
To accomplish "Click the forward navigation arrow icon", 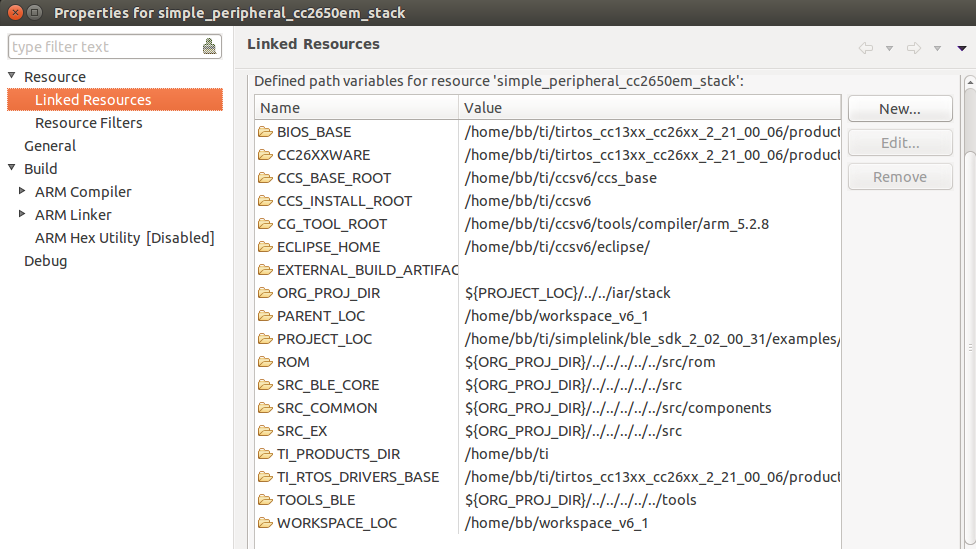I will tap(913, 48).
